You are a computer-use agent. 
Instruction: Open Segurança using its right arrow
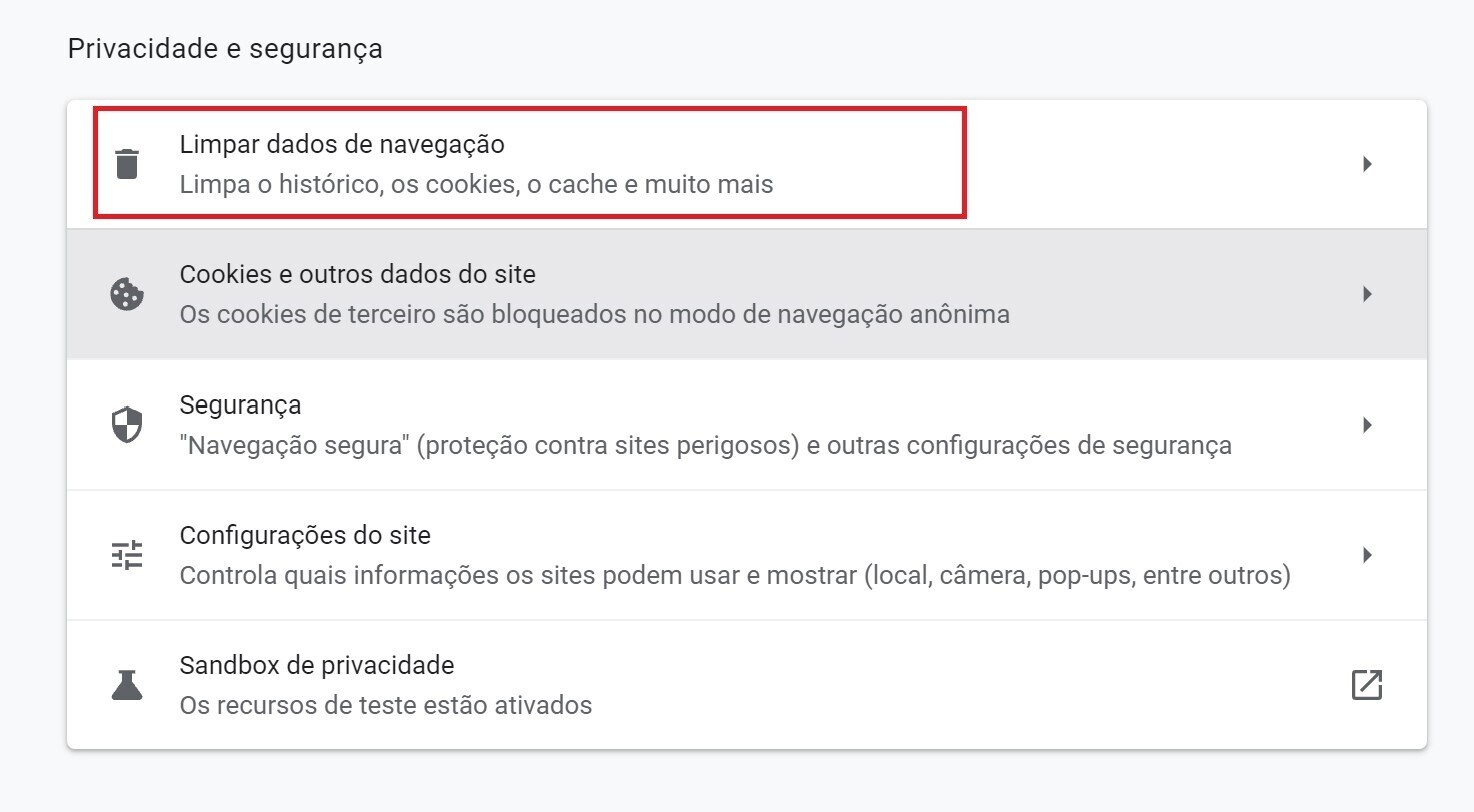[x=1366, y=425]
